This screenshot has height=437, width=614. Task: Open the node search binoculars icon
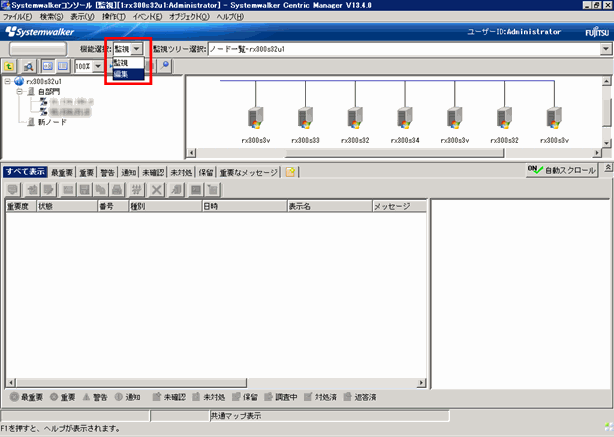[28, 66]
